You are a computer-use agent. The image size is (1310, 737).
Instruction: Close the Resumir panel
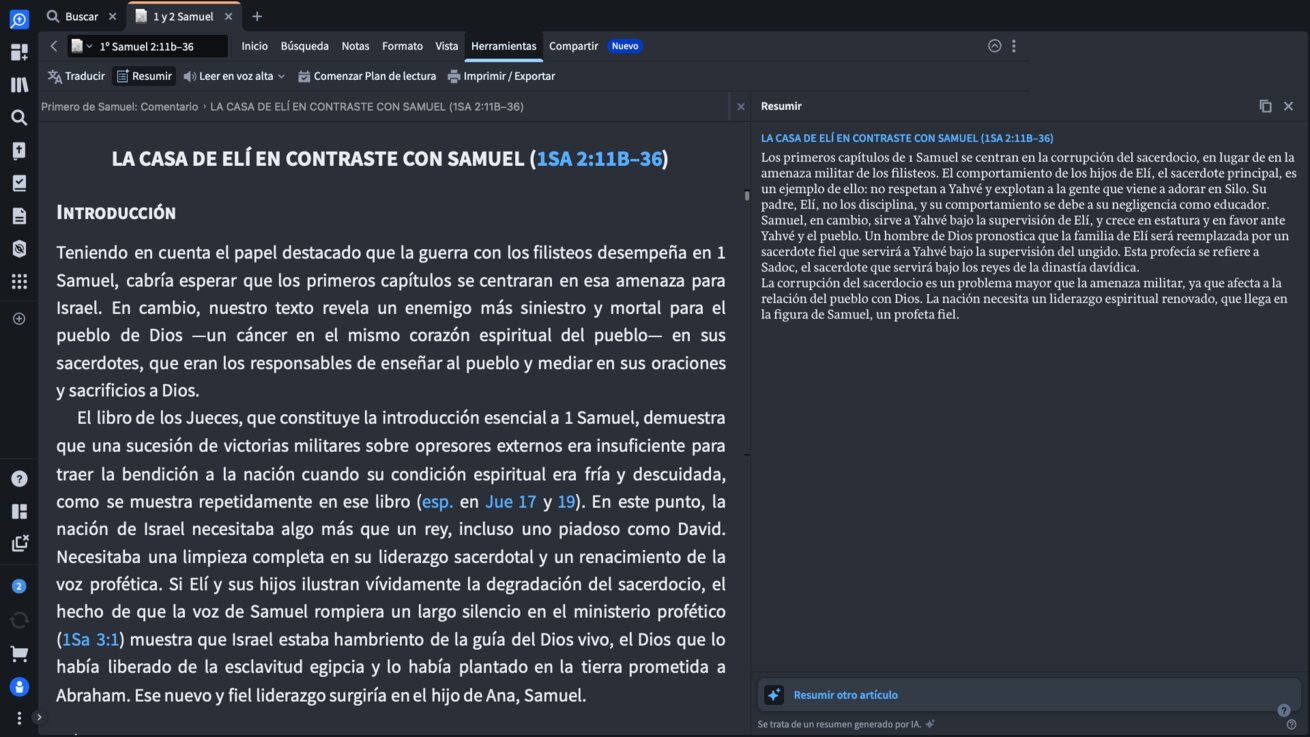coord(1288,106)
